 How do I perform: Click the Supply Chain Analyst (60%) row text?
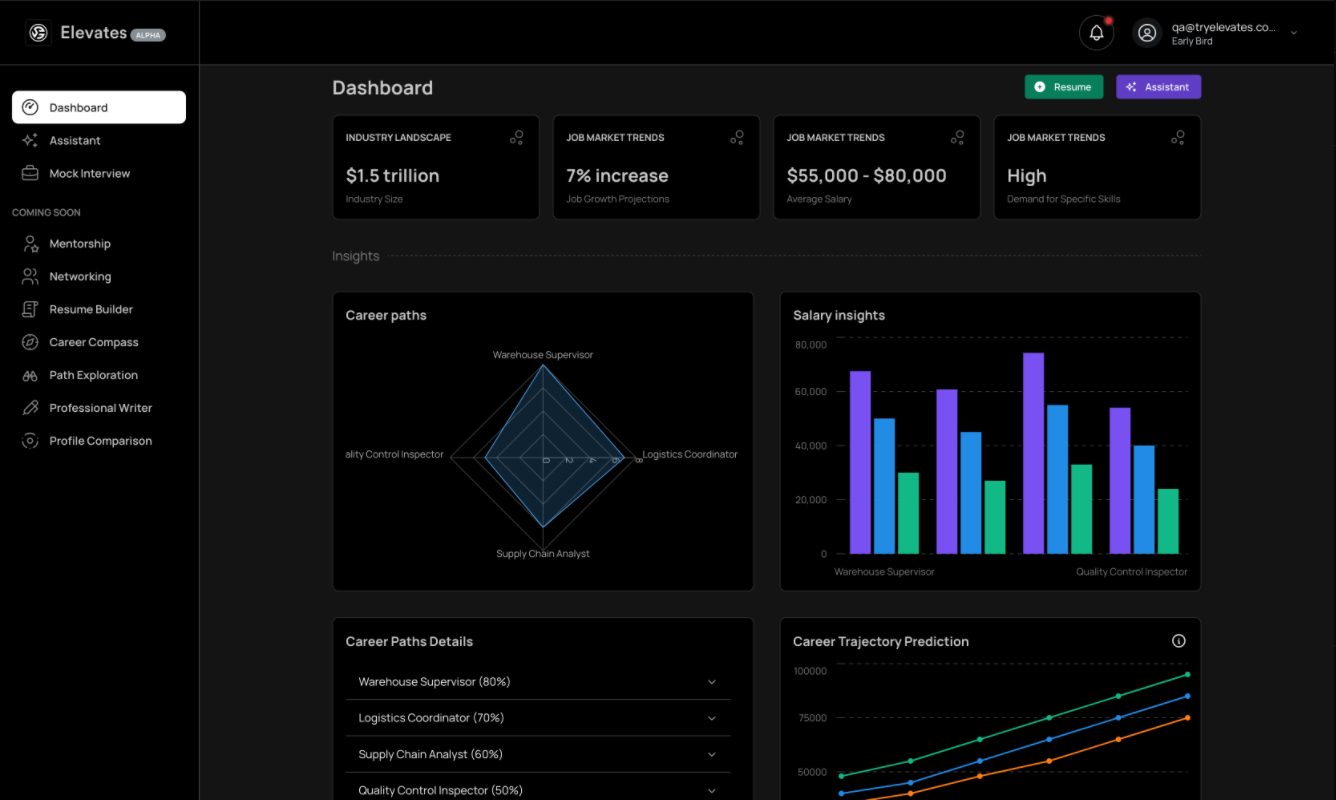[430, 755]
